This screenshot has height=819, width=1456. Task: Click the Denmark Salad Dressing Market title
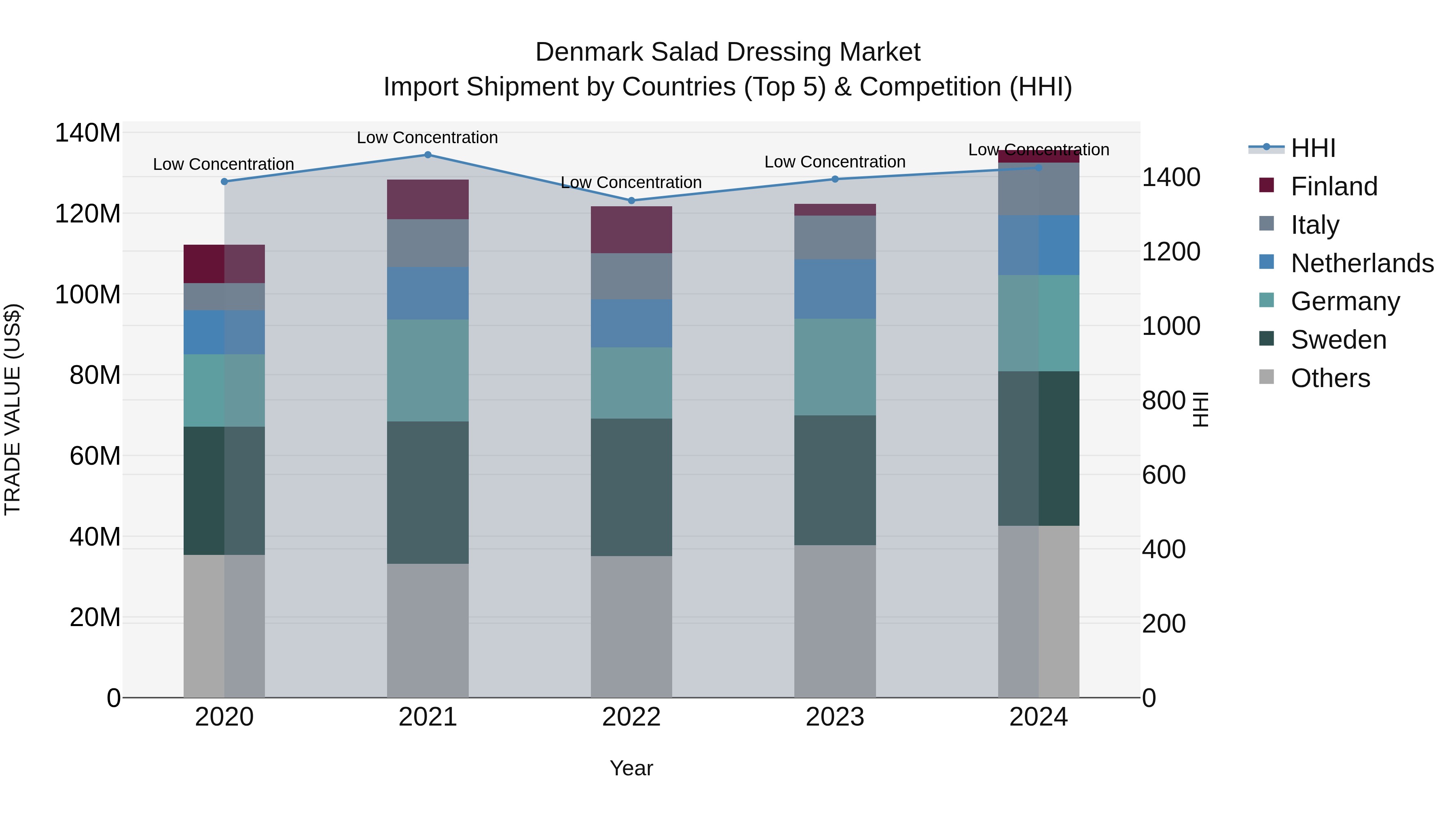pos(728,52)
